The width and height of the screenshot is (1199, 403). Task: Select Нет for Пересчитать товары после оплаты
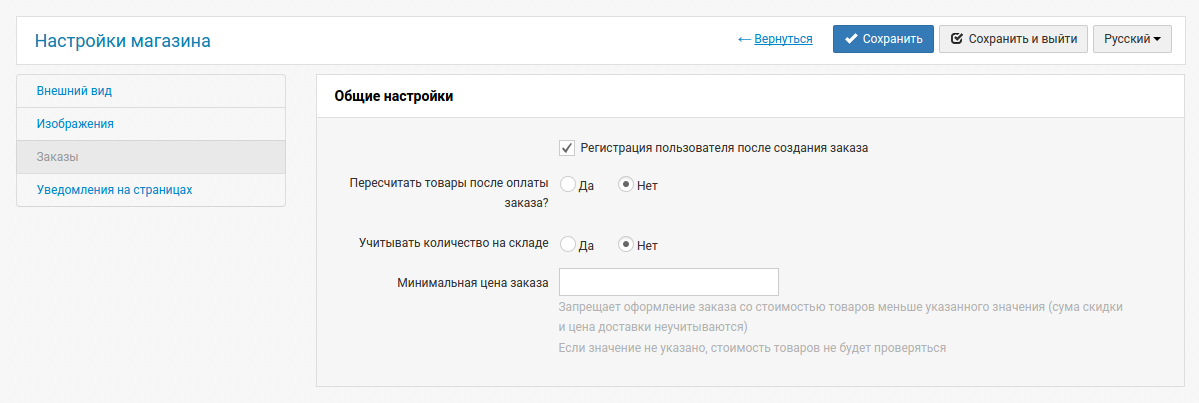(x=625, y=185)
